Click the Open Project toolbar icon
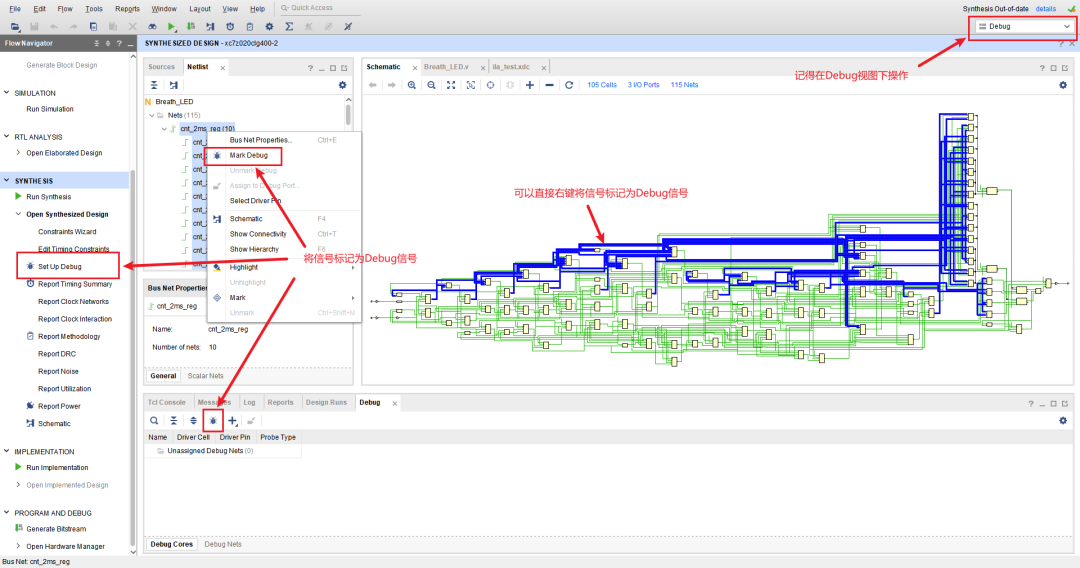This screenshot has height=568, width=1080. [14, 27]
